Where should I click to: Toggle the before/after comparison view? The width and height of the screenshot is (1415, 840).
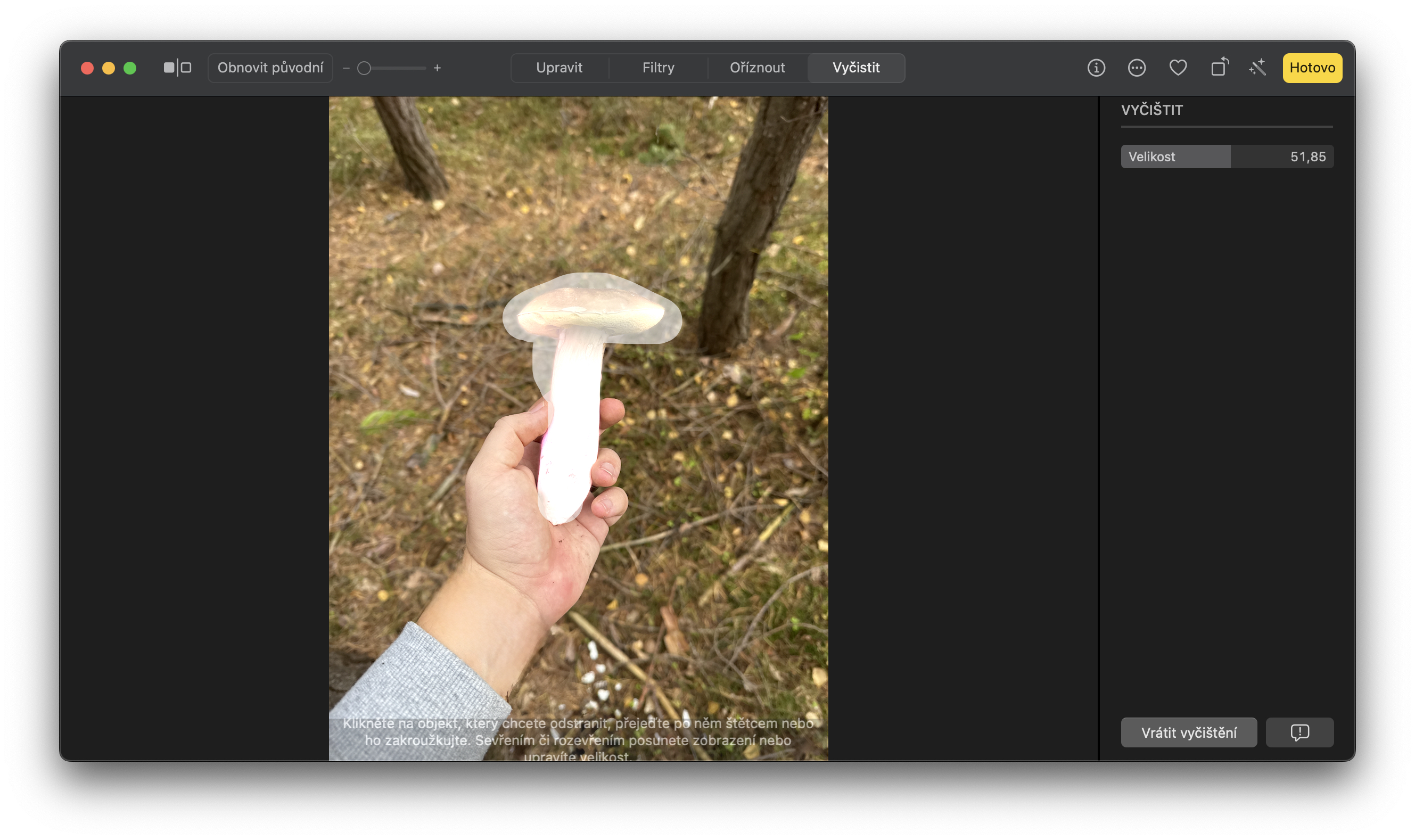[177, 68]
